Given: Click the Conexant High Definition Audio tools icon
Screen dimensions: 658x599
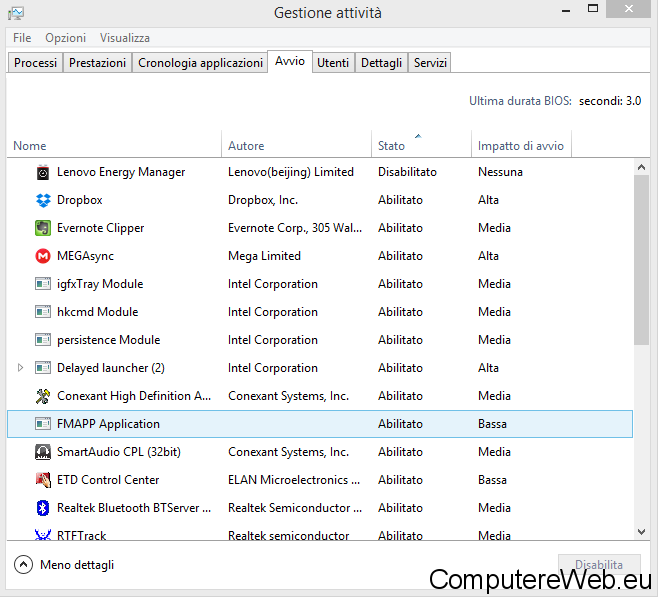Looking at the screenshot, I should pos(43,396).
